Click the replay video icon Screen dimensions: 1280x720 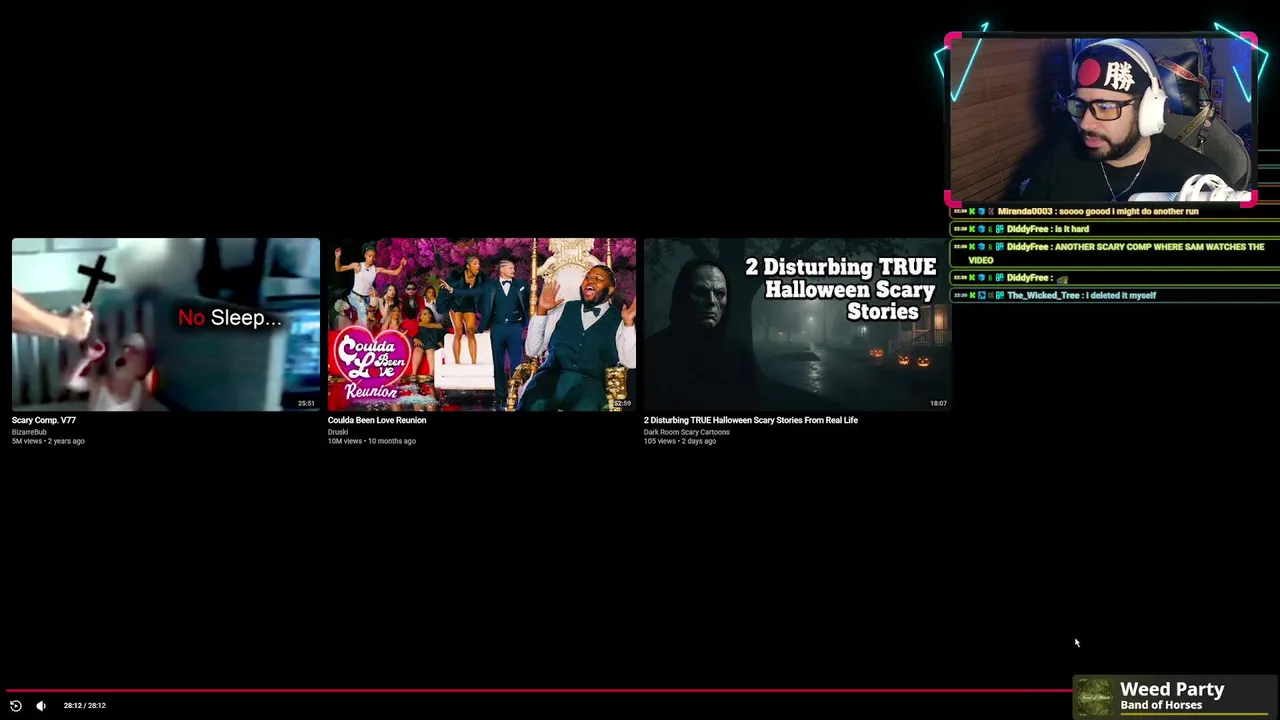16,705
